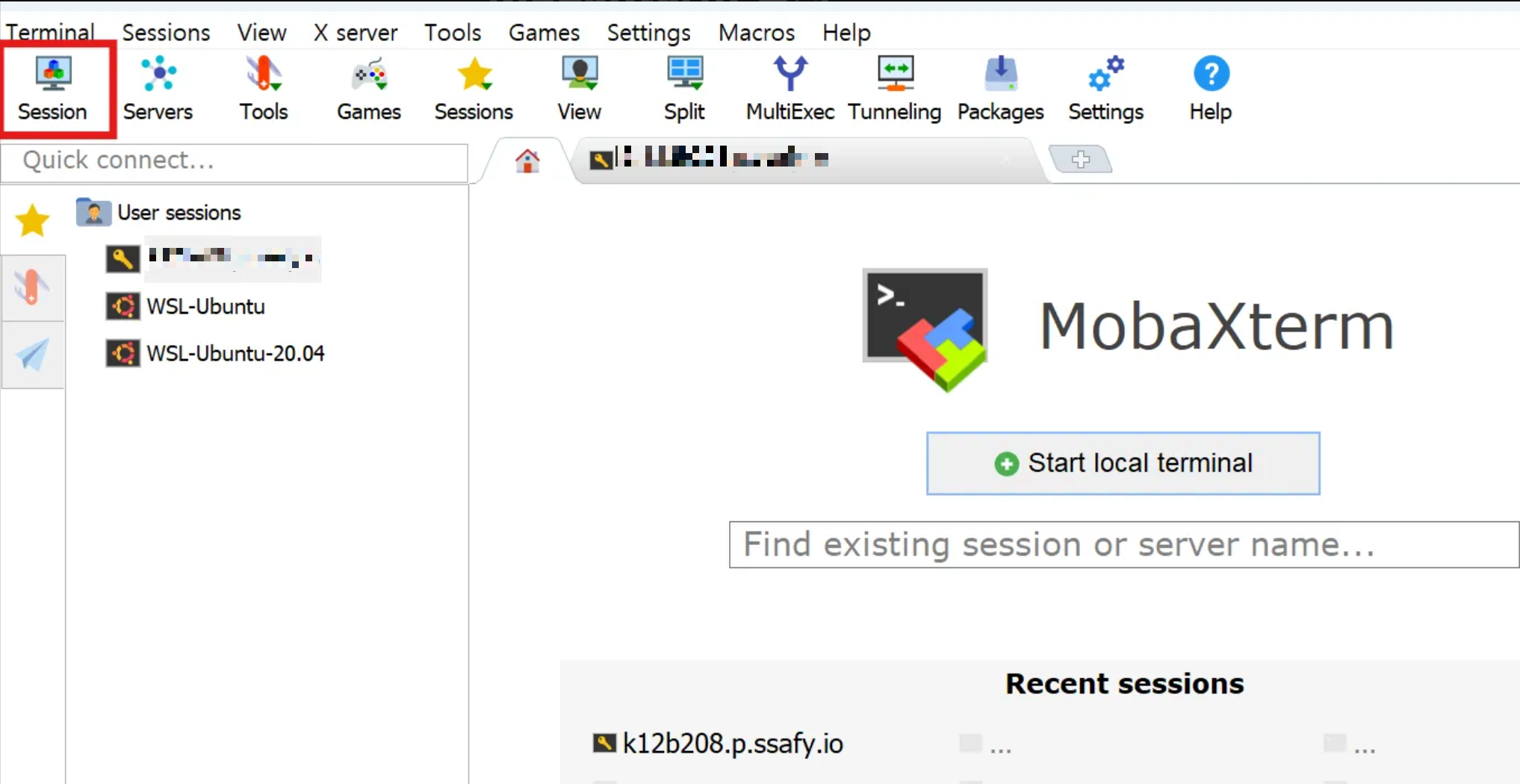
Task: Open the View menu in menu bar
Action: (261, 32)
